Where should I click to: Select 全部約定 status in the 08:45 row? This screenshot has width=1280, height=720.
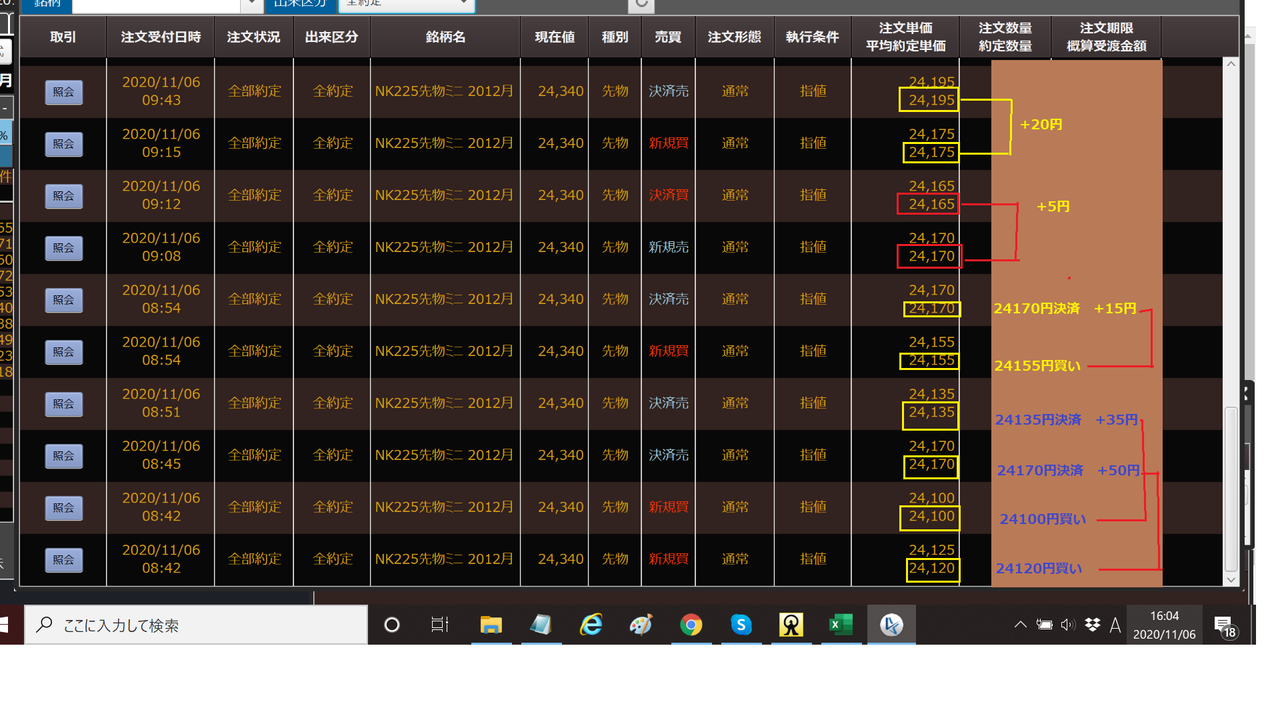point(254,455)
